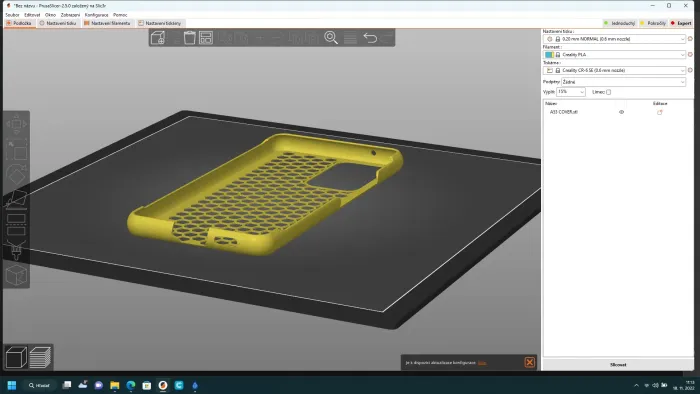Image resolution: width=700 pixels, height=394 pixels.
Task: Delete the model with the trash icon
Action: click(x=189, y=38)
